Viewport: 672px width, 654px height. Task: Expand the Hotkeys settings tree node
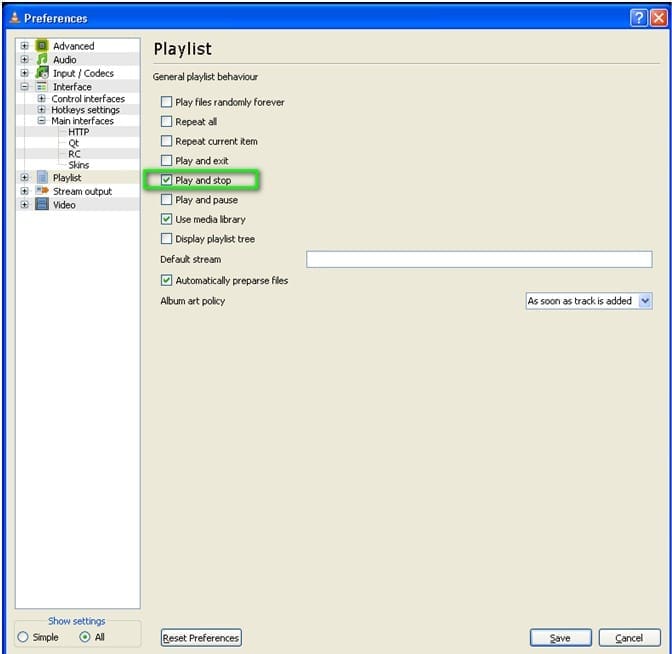tap(41, 110)
